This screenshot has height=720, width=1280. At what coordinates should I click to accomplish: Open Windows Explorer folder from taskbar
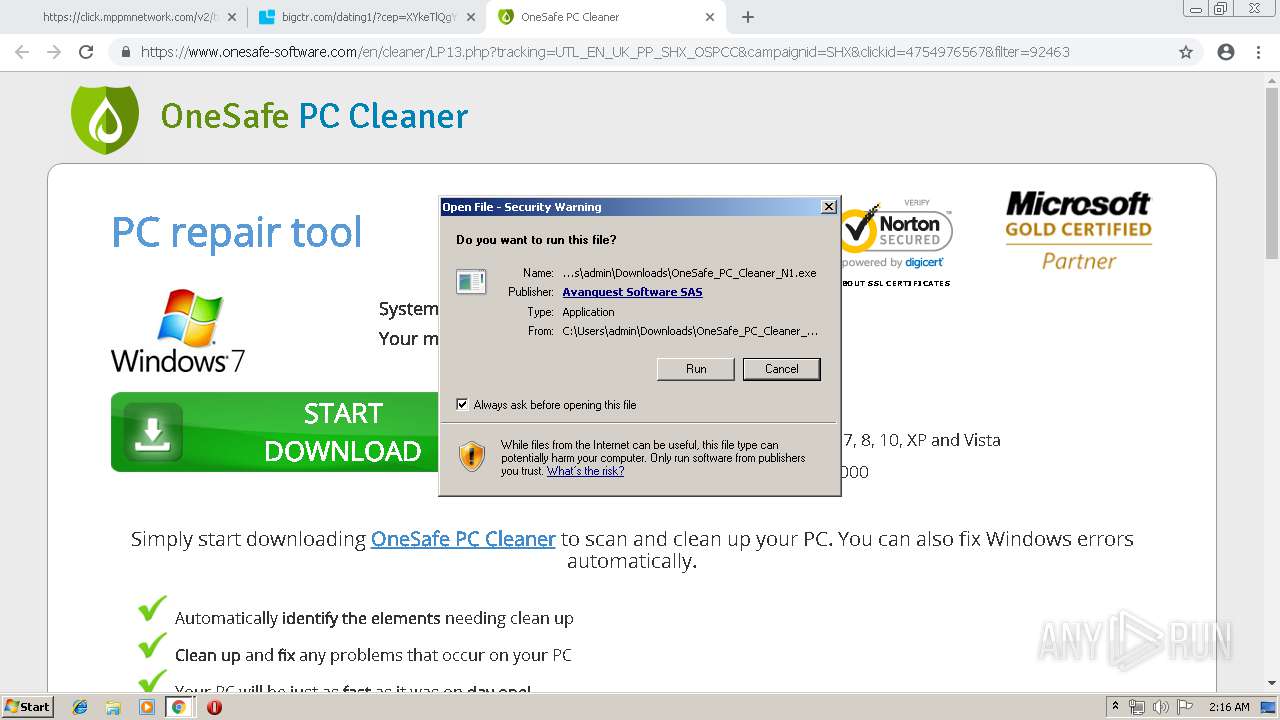click(113, 707)
